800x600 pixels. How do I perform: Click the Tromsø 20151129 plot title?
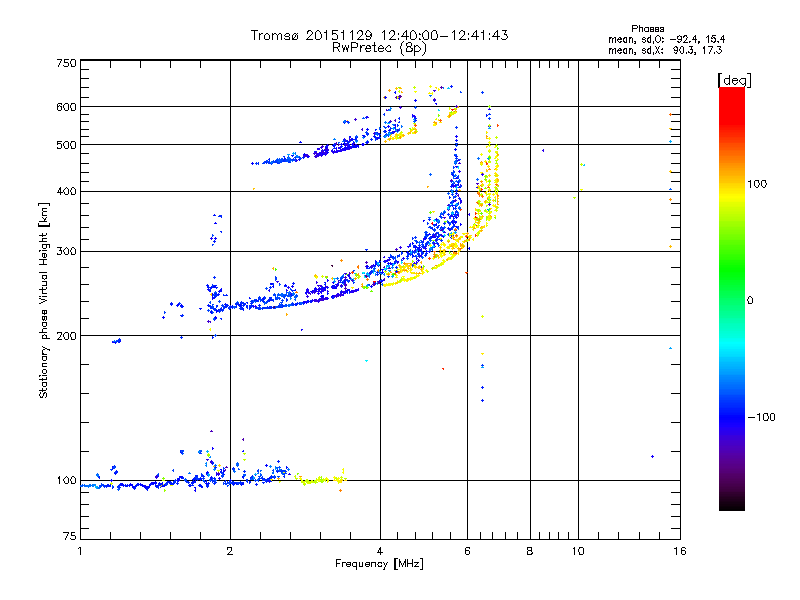(379, 35)
